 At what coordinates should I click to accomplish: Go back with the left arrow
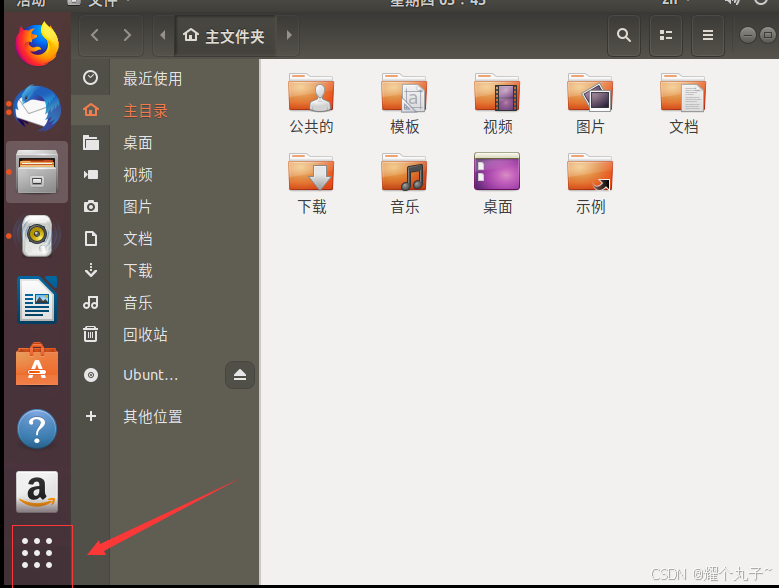(x=95, y=35)
